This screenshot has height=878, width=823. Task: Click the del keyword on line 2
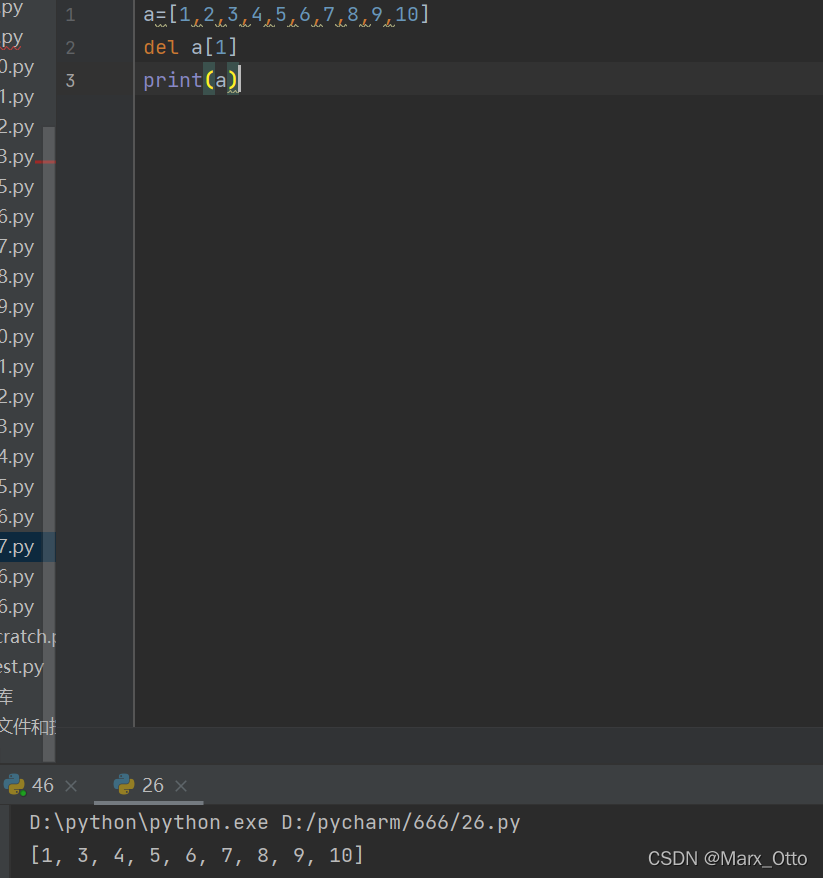click(161, 47)
